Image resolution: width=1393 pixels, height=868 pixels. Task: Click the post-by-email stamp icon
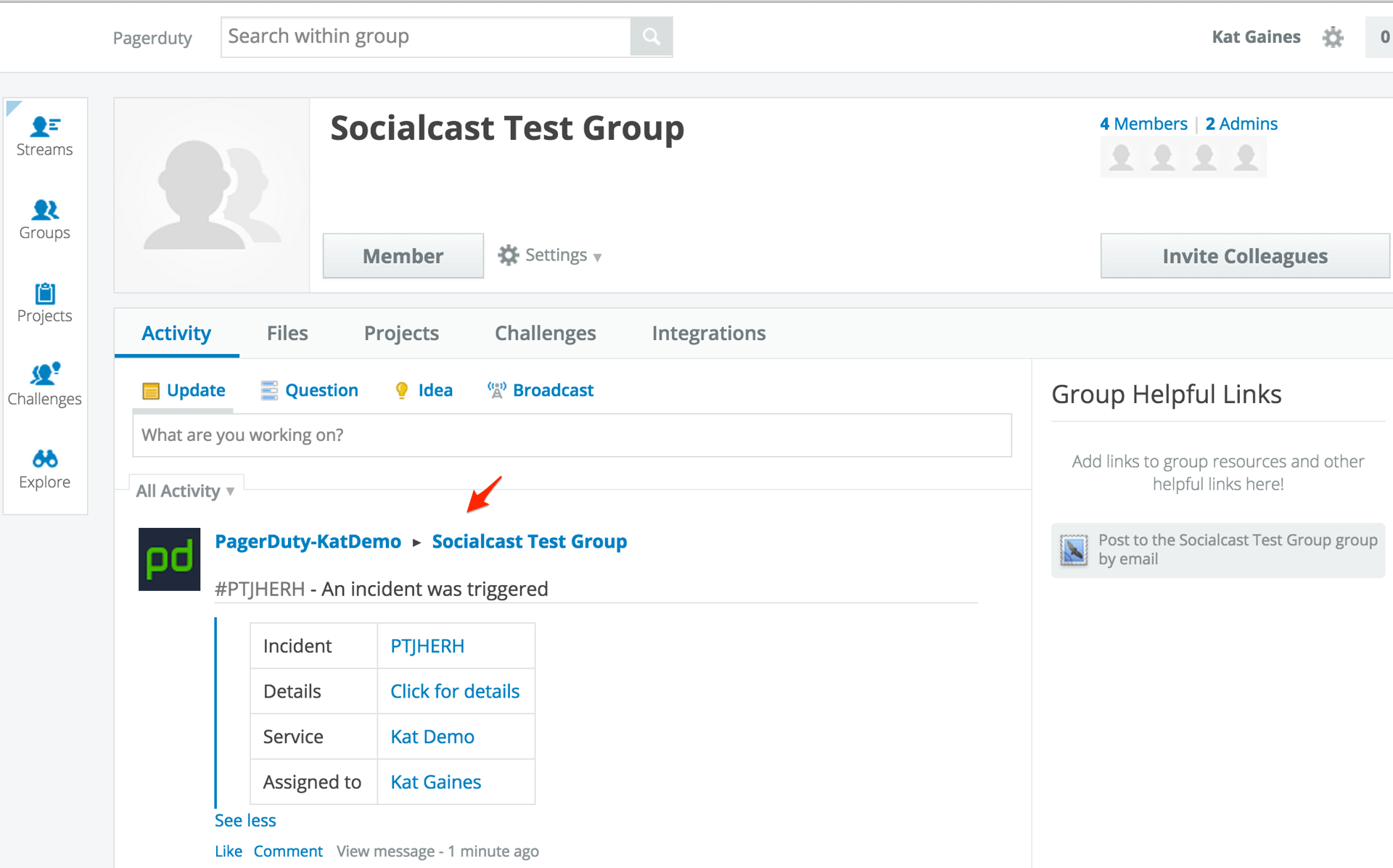click(x=1074, y=550)
